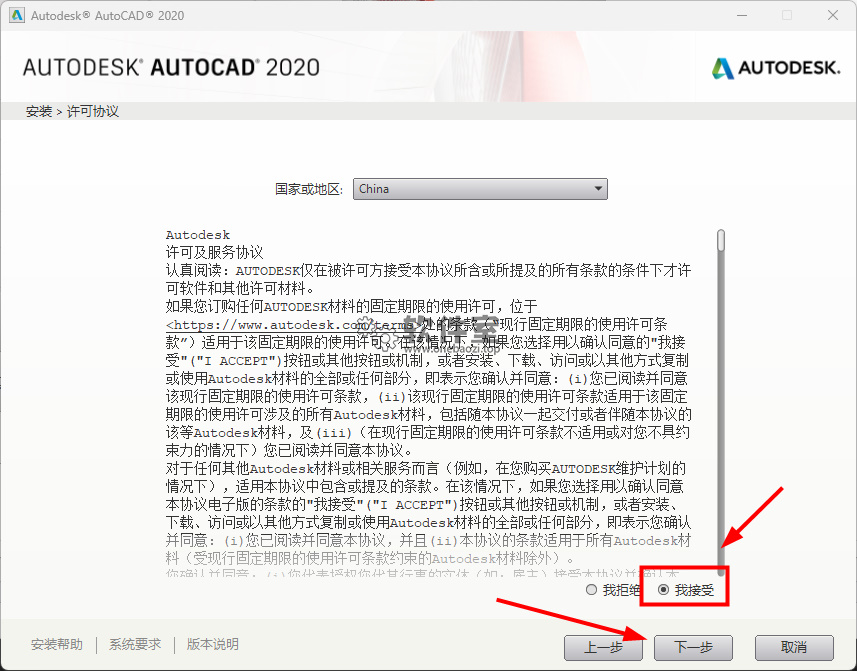Click the AutoCAD icon in the title bar
The height and width of the screenshot is (671, 857).
17,15
